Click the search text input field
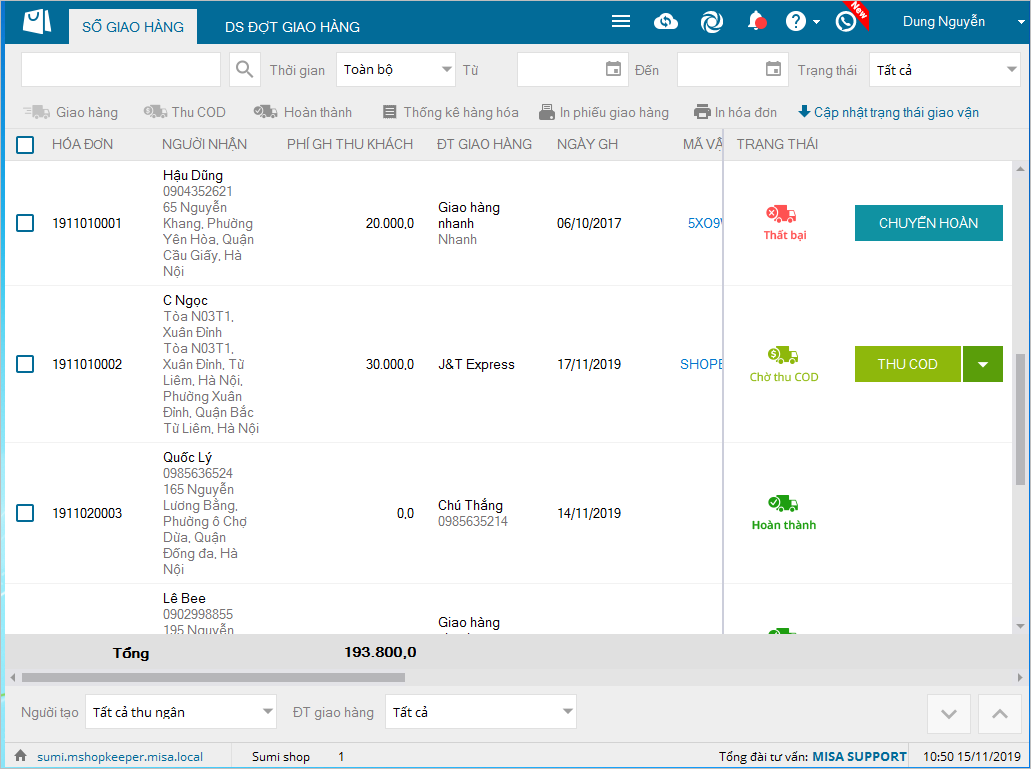Viewport: 1031px width, 769px height. 121,70
